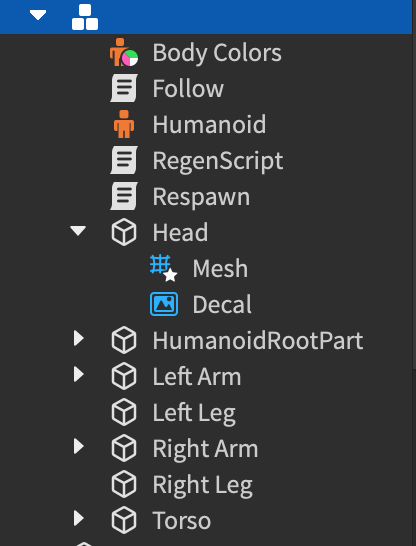Click the Decal image icon
Screen dimensions: 416x546
click(x=164, y=304)
